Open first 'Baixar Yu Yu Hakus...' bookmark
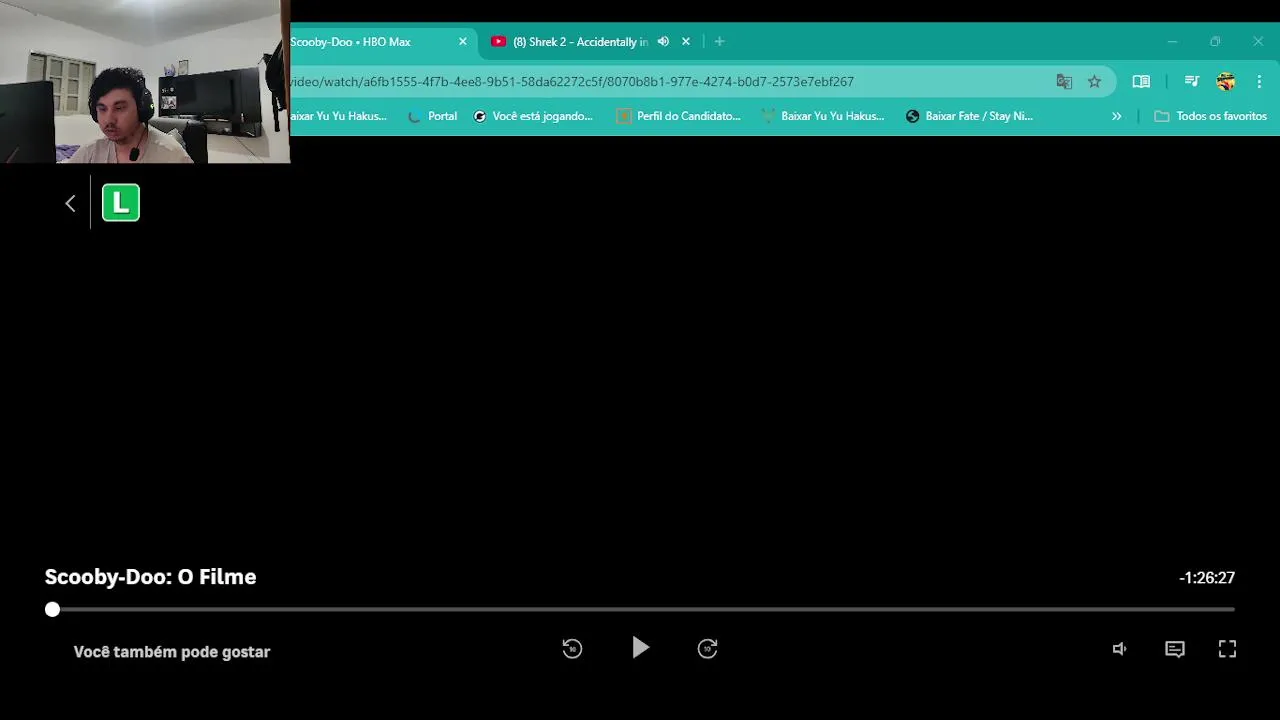The height and width of the screenshot is (720, 1280). 338,116
